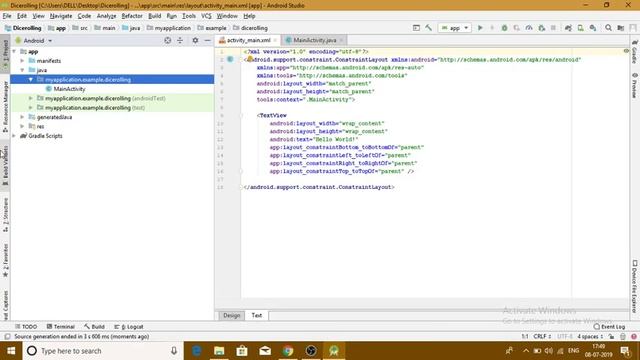Switch to the Design editor tab
The image size is (640, 360).
tap(231, 316)
